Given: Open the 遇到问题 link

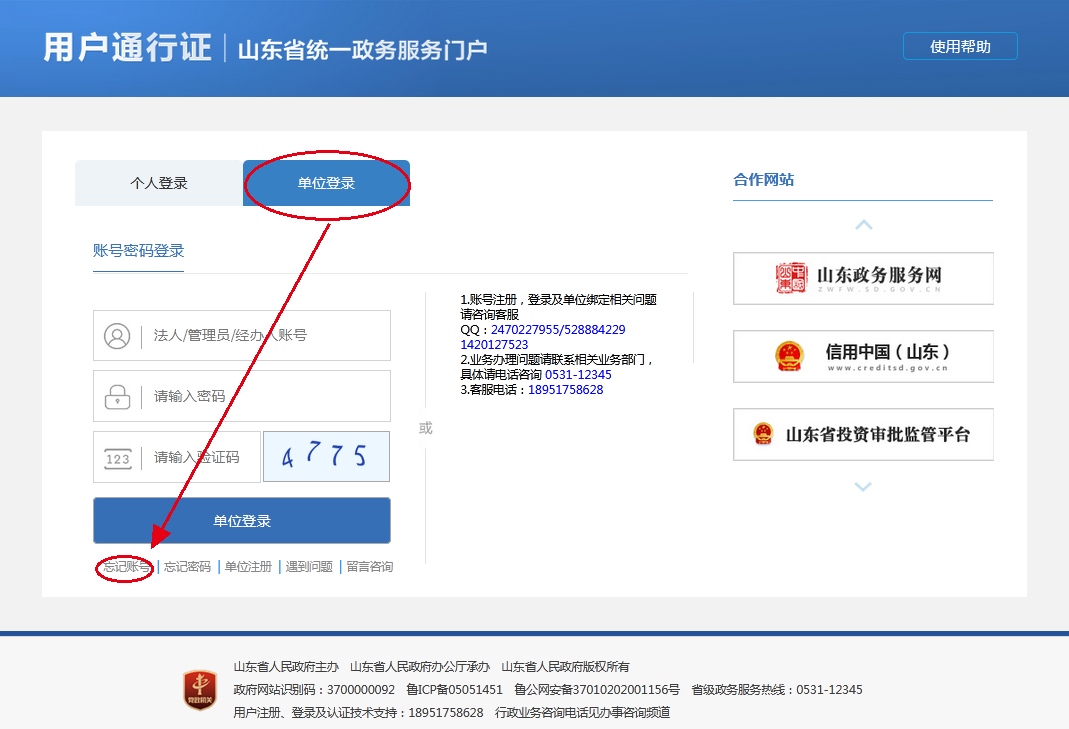Looking at the screenshot, I should tap(309, 567).
